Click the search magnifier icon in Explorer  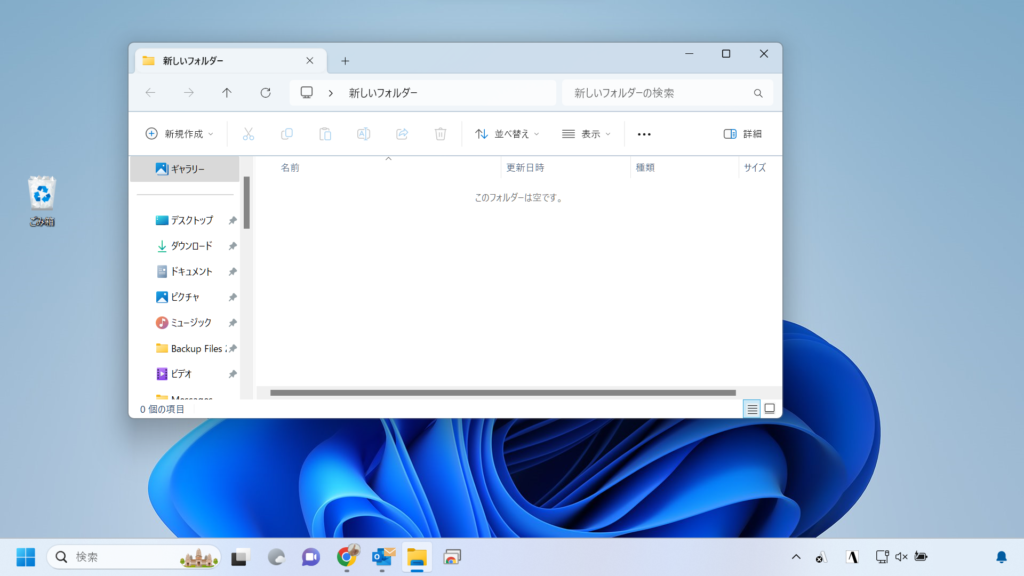click(x=758, y=93)
